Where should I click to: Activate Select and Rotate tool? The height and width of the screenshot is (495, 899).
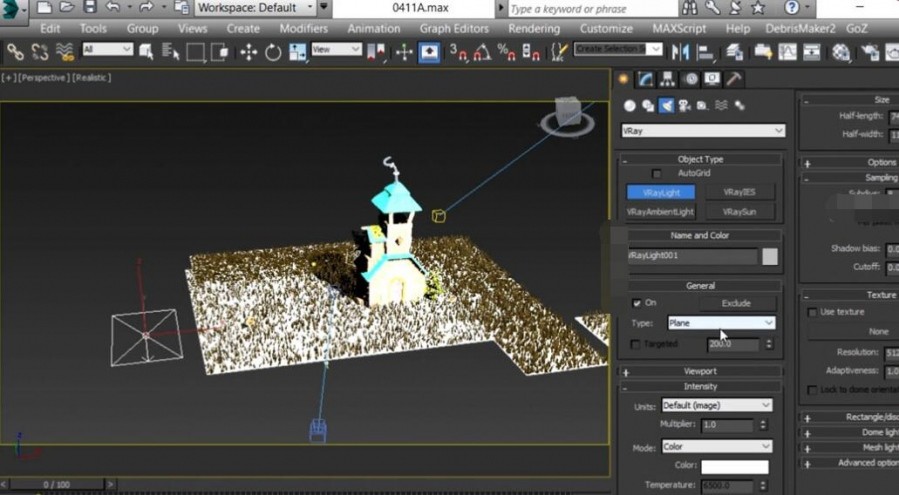coord(273,52)
